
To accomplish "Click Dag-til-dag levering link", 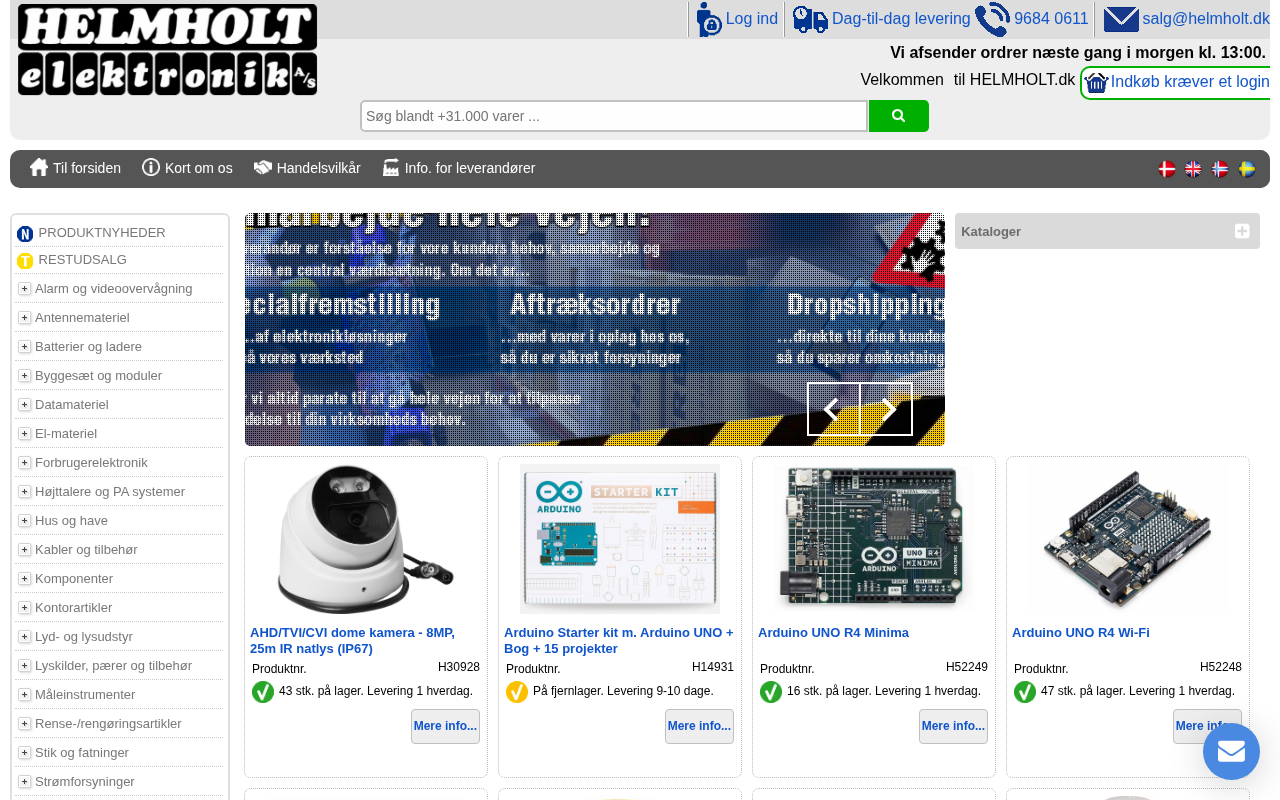I will point(901,19).
